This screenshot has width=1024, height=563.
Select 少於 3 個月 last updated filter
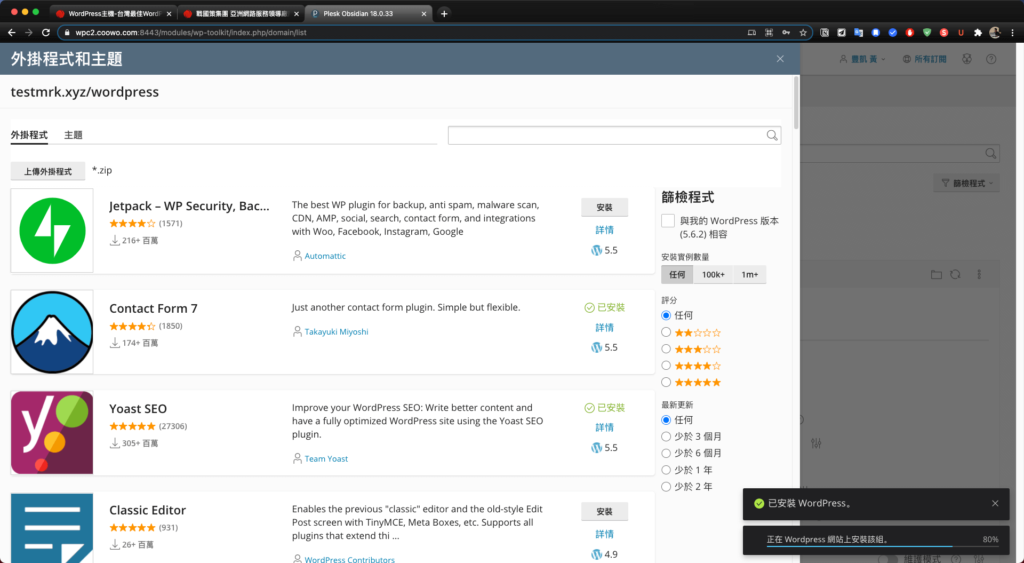[666, 436]
